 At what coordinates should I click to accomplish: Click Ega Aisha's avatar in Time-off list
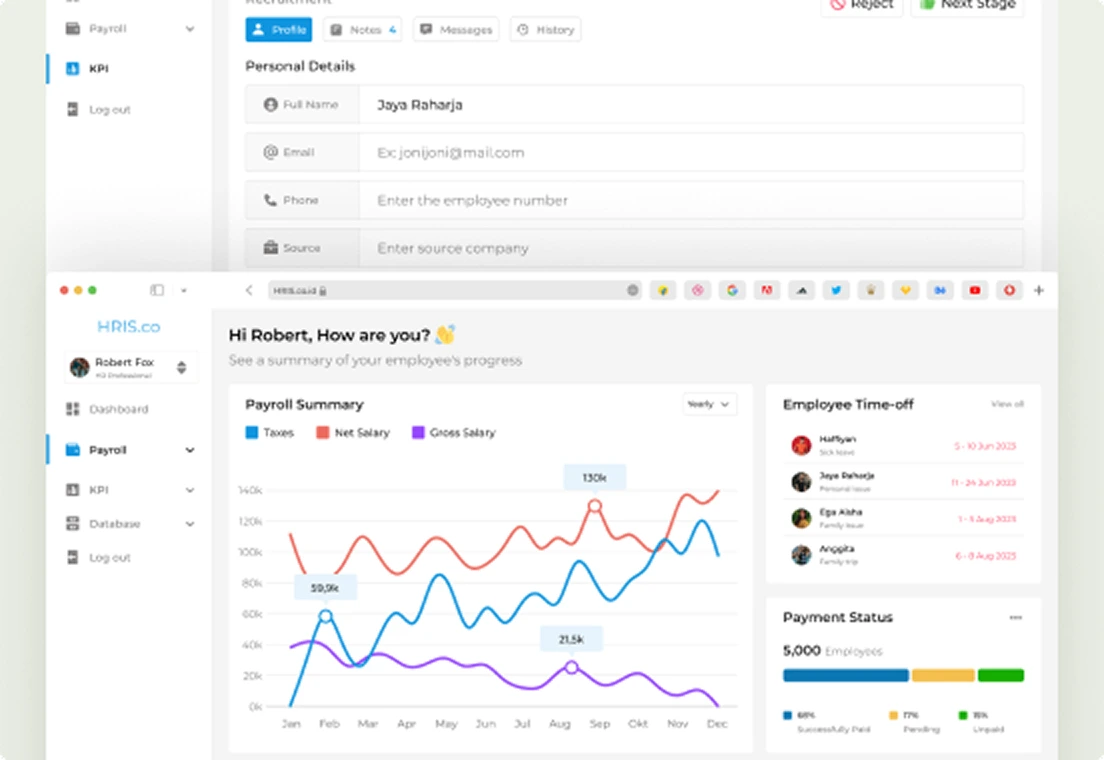[x=801, y=518]
